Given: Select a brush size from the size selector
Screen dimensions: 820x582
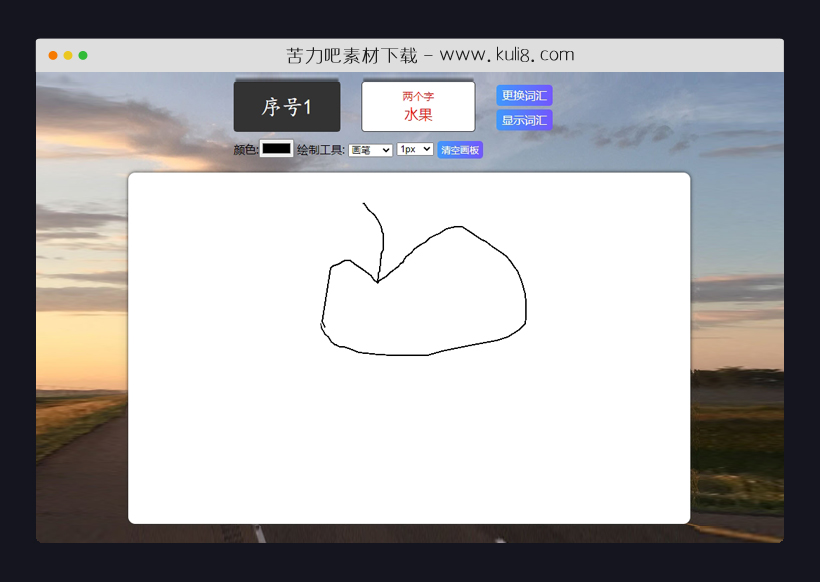Looking at the screenshot, I should click(413, 149).
